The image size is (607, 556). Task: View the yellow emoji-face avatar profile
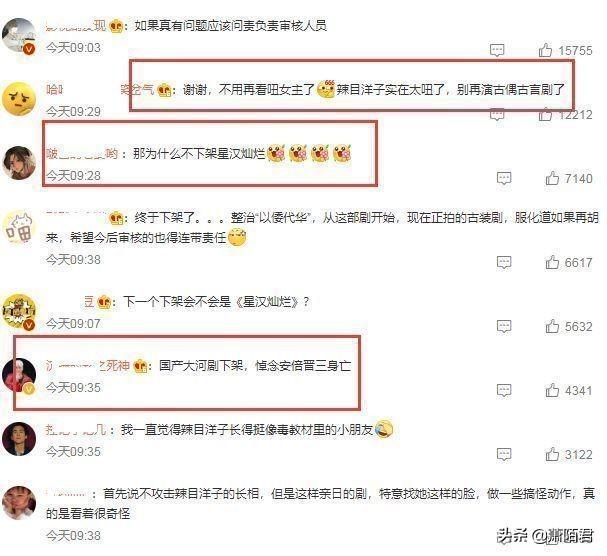coord(19,99)
